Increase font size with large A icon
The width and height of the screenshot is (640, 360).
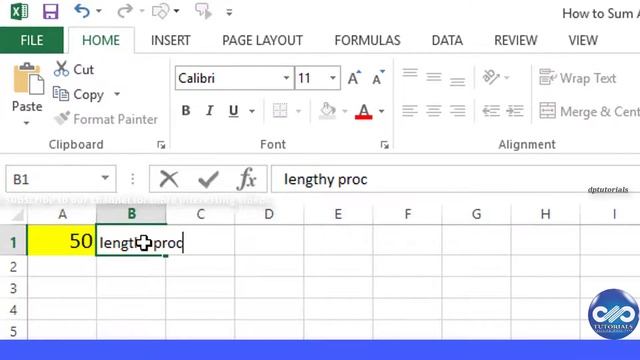click(x=354, y=78)
